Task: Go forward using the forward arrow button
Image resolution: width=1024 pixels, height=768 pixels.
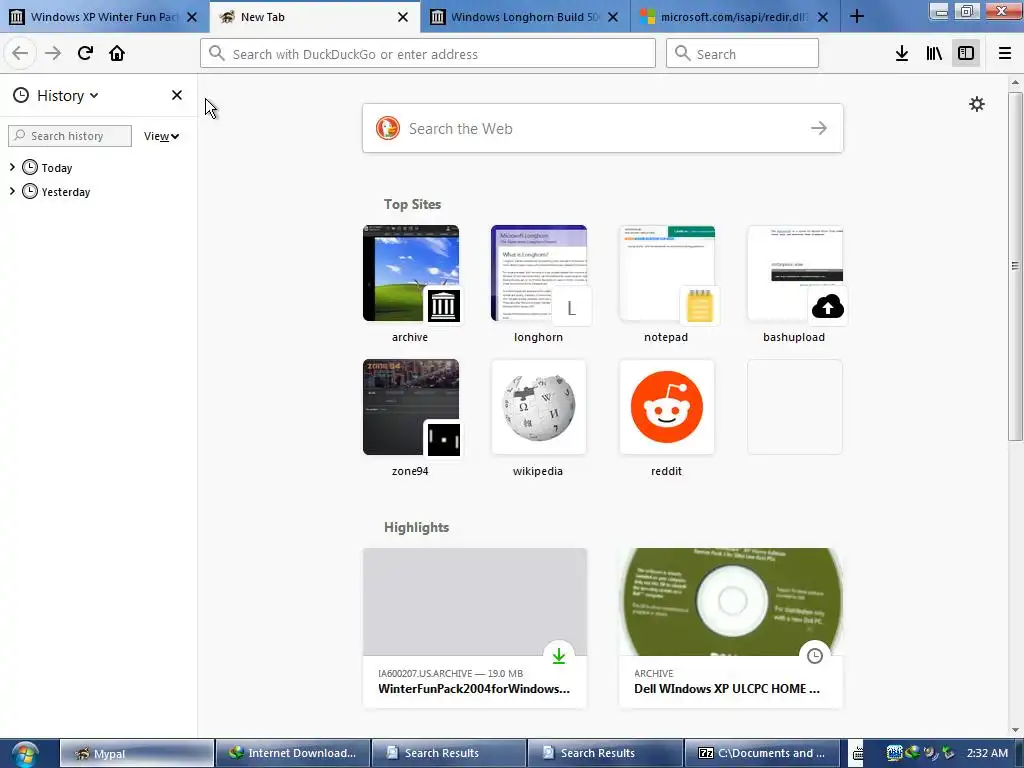Action: pyautogui.click(x=53, y=53)
